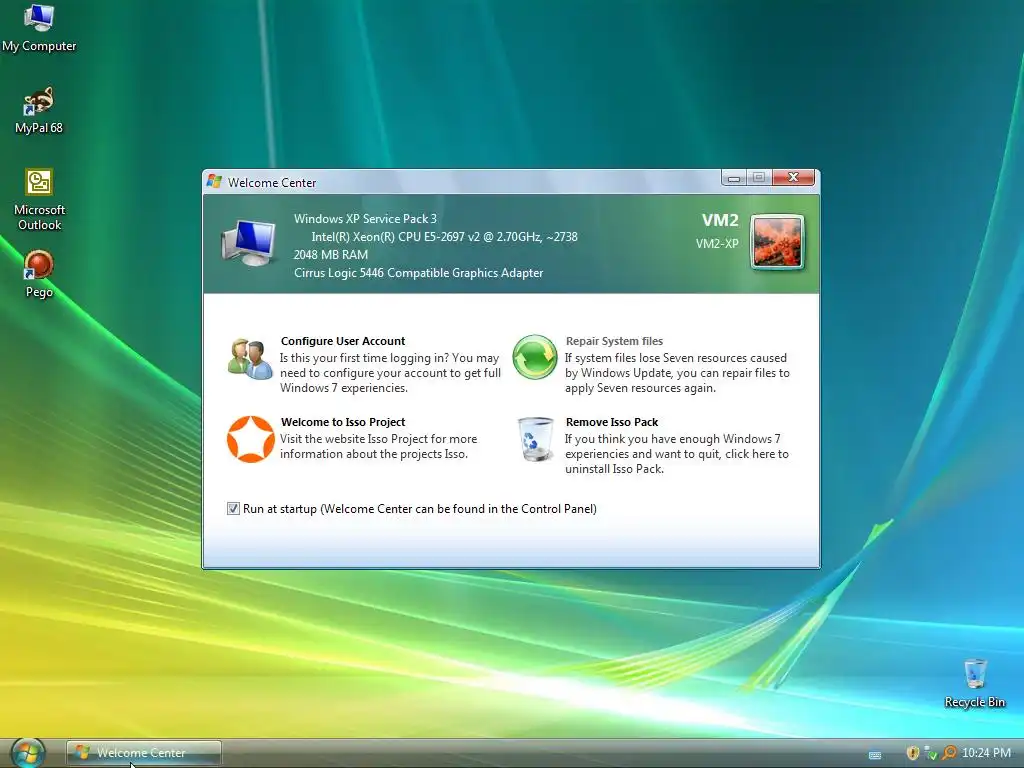Click the orange magnifier tray icon
This screenshot has width=1024, height=768.
click(x=949, y=753)
